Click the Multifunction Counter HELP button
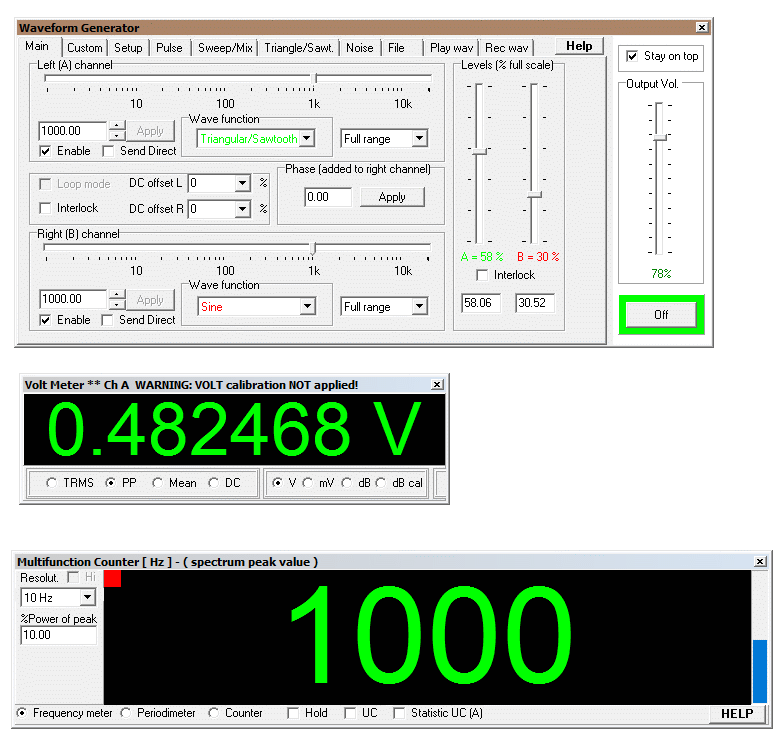Screen dimensions: 783x741 (x=737, y=714)
